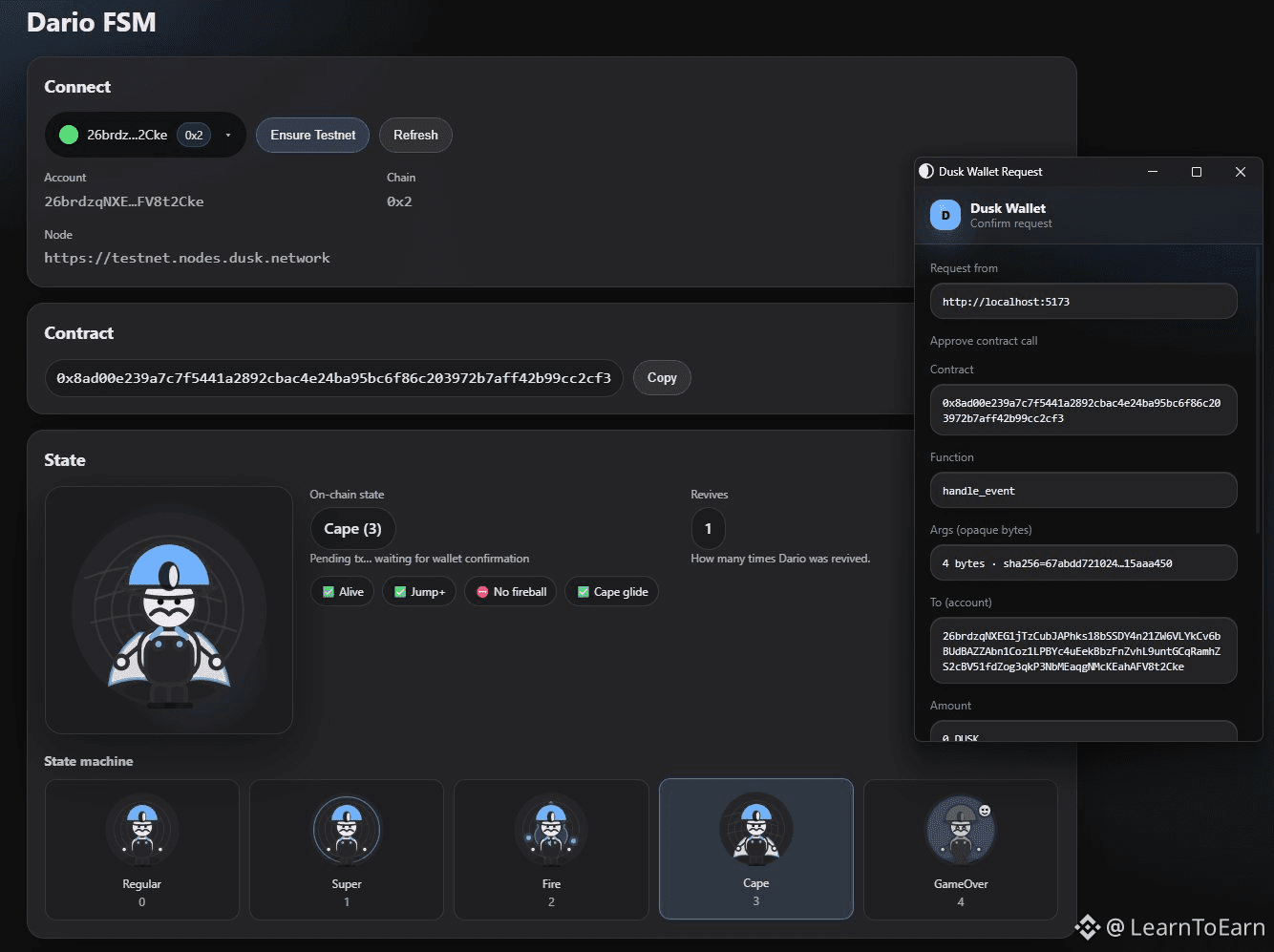Click the contract address field
Screen dimensions: 1274x952
pyautogui.click(x=333, y=377)
